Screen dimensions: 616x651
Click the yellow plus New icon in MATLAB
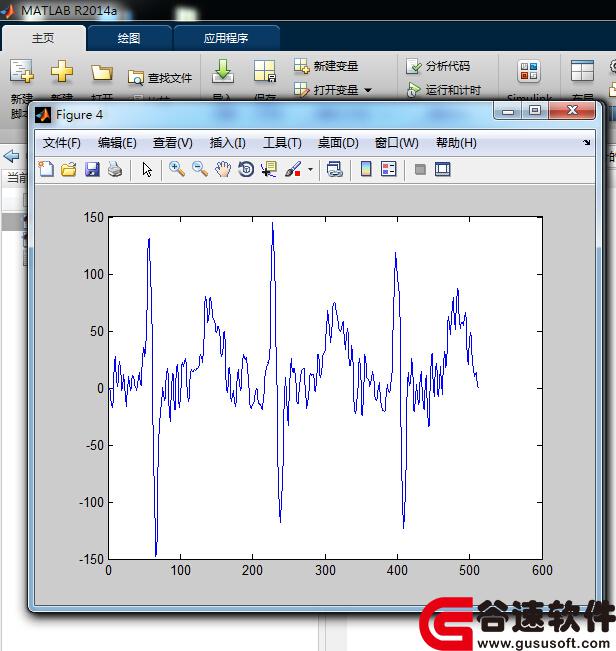tap(61, 71)
